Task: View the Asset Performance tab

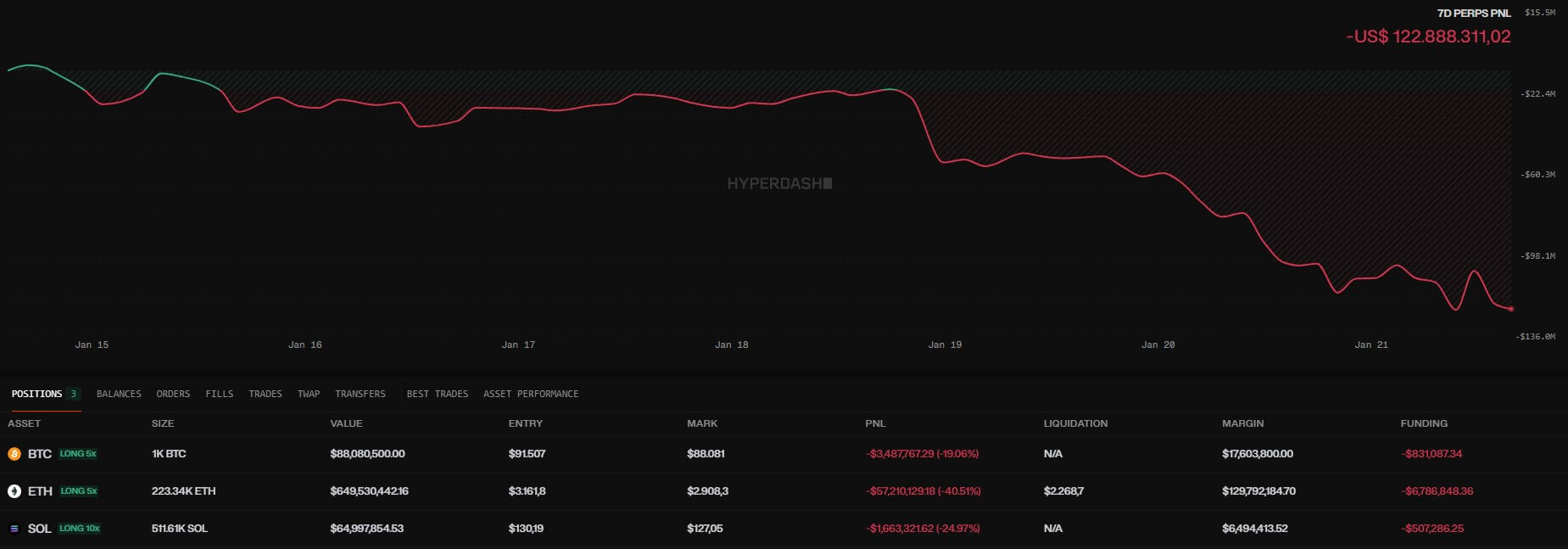Action: [531, 394]
